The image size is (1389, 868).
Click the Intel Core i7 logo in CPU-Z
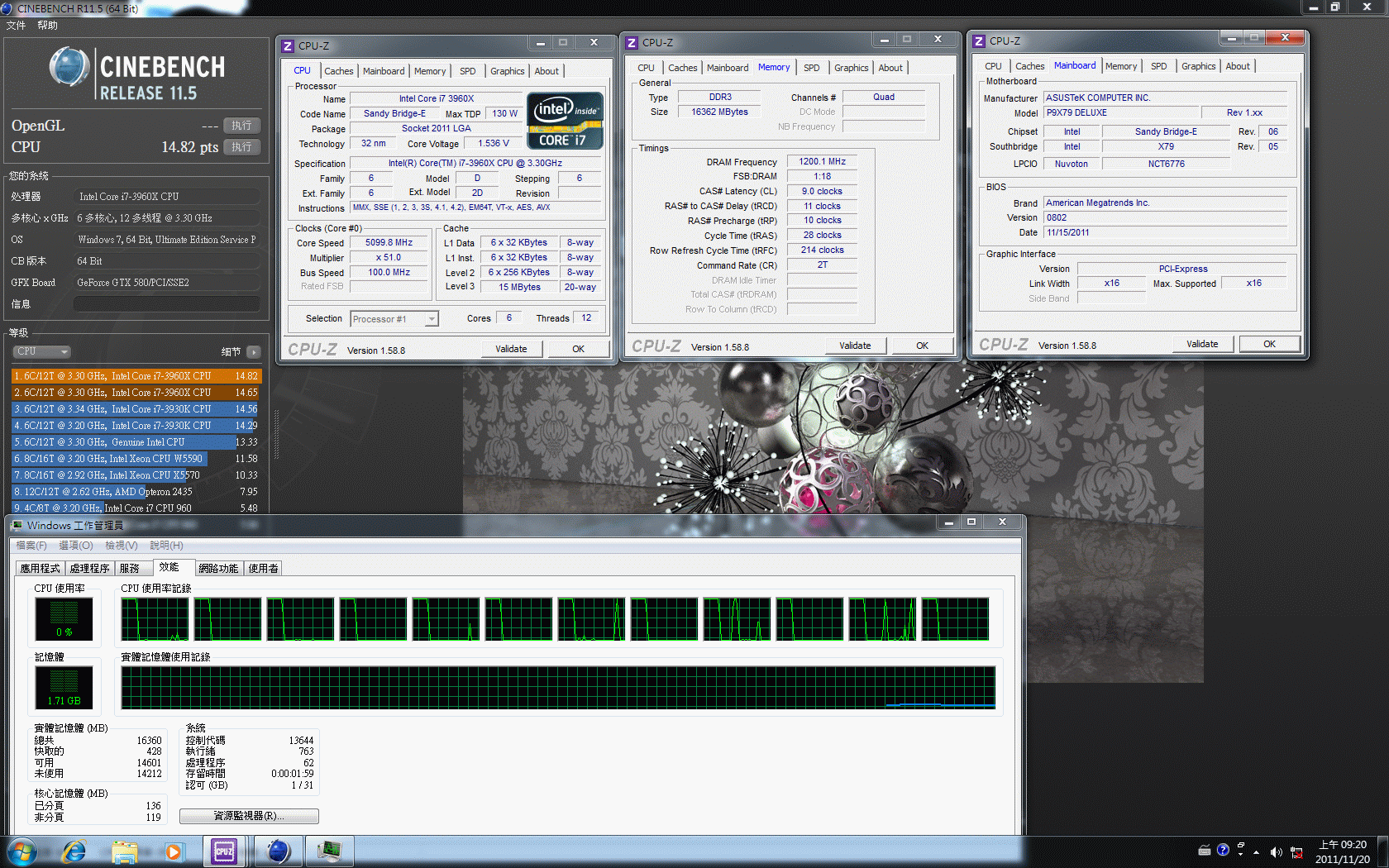565,121
